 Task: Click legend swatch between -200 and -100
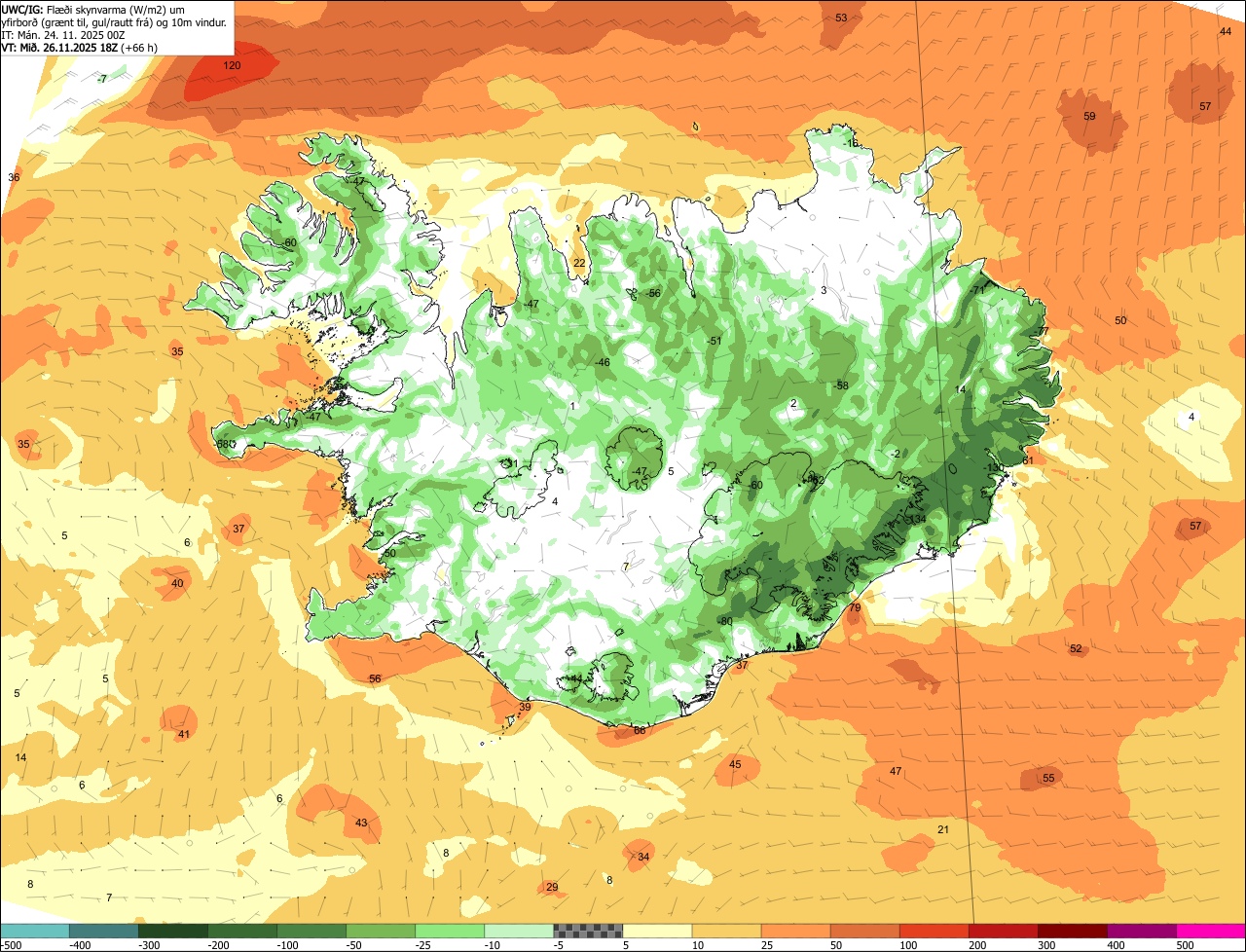(241, 931)
